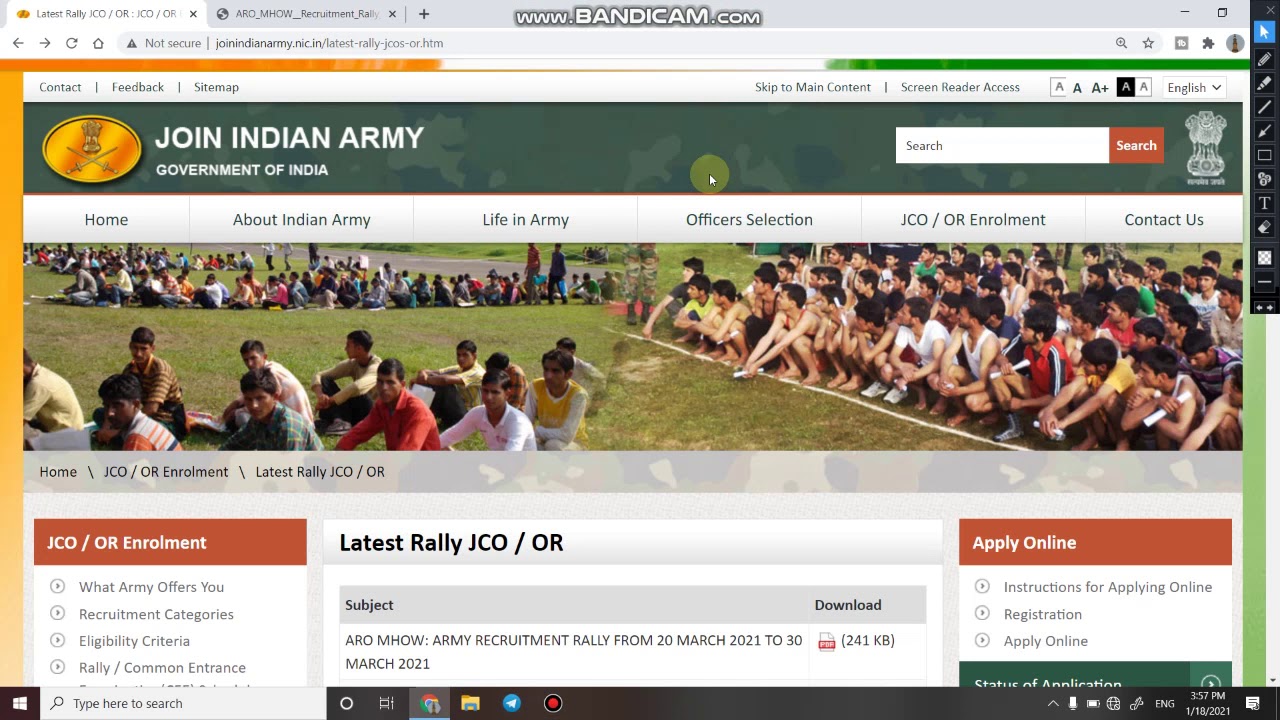Image resolution: width=1280 pixels, height=720 pixels.
Task: Close the Latest Rally JCO / OR tab
Action: click(193, 14)
